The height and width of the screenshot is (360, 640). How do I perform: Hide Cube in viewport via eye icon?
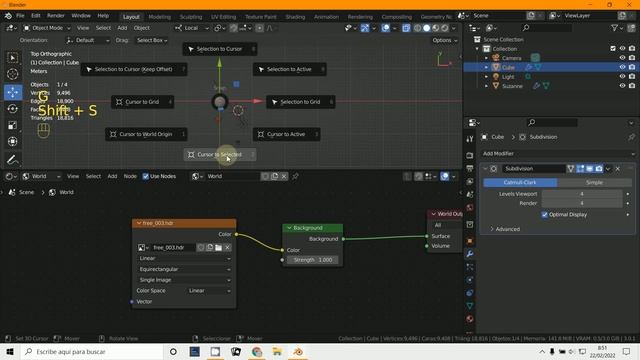tap(622, 67)
